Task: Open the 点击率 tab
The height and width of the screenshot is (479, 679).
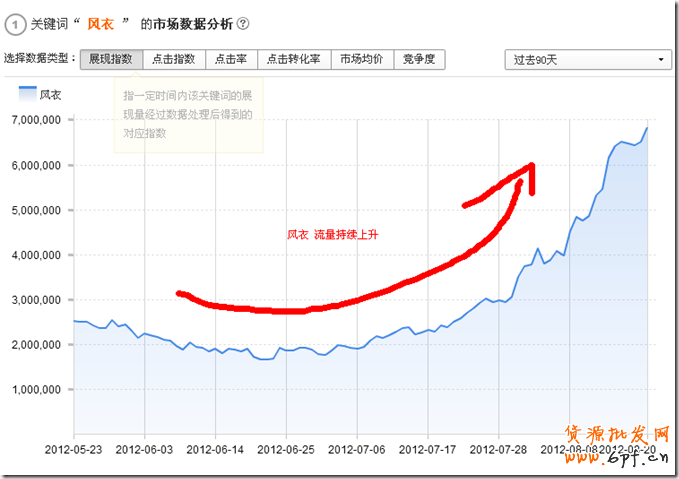Action: (232, 59)
